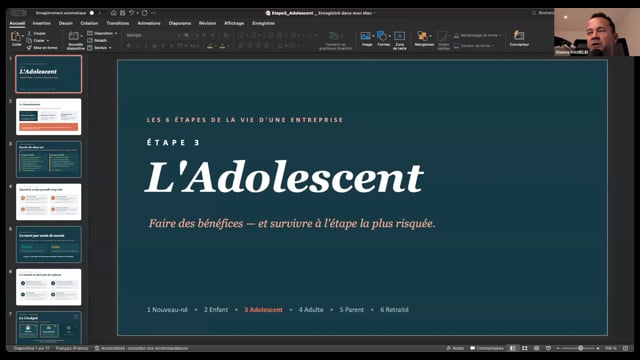Open the Affichage tab
The image size is (640, 360).
234,23
